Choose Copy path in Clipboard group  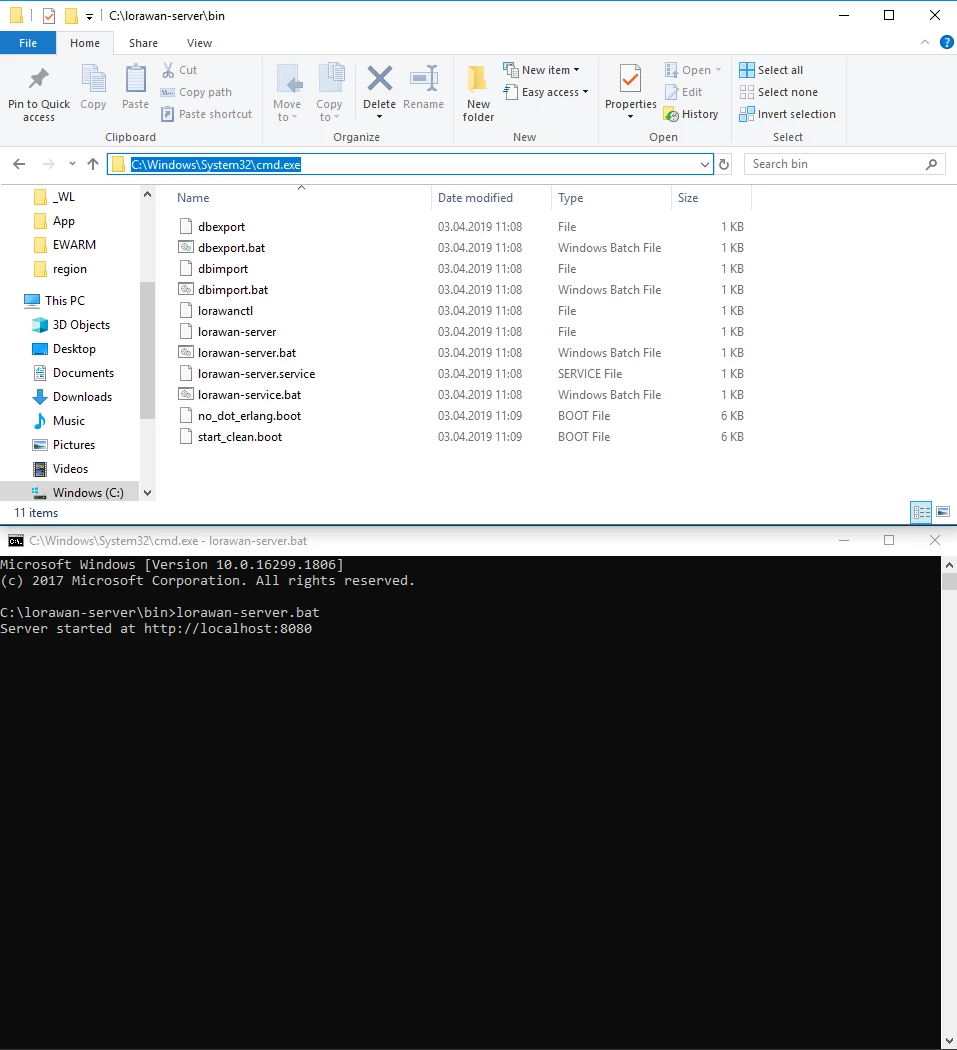click(x=197, y=92)
